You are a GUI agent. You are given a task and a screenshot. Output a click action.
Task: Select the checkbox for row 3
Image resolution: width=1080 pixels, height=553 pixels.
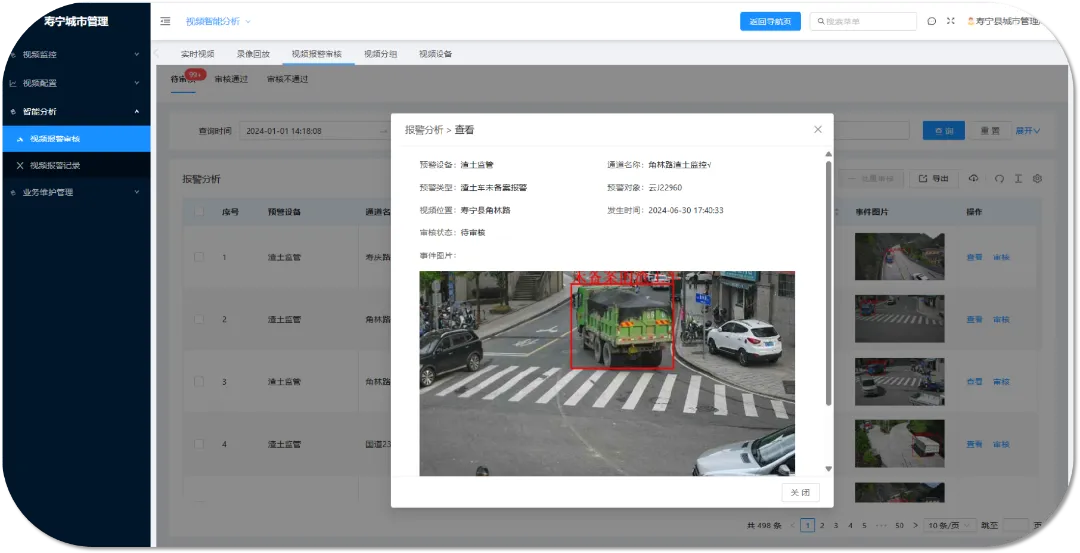click(199, 382)
